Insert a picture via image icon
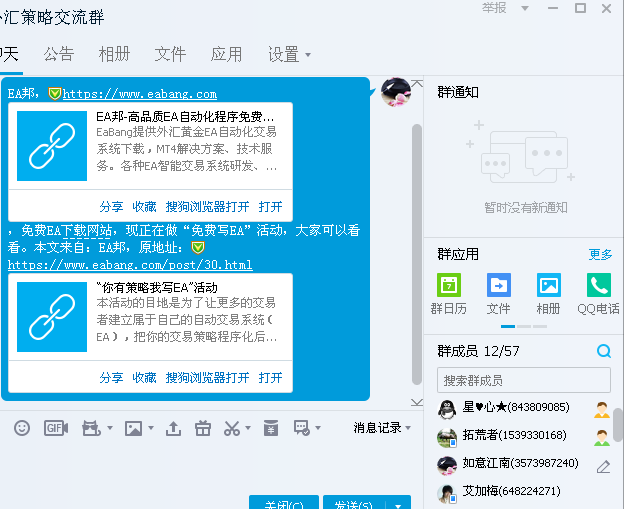The image size is (633, 509). point(134,428)
